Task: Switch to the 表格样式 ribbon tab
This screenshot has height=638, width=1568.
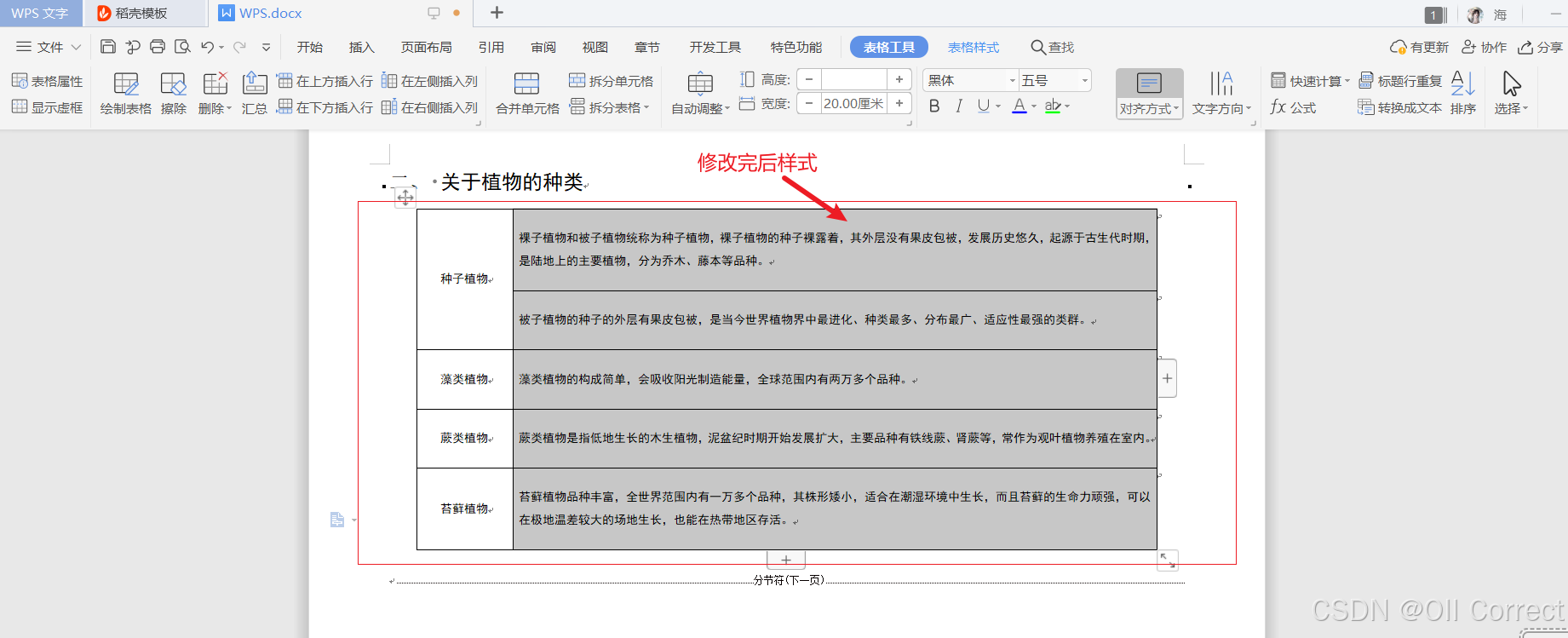Action: pyautogui.click(x=974, y=47)
